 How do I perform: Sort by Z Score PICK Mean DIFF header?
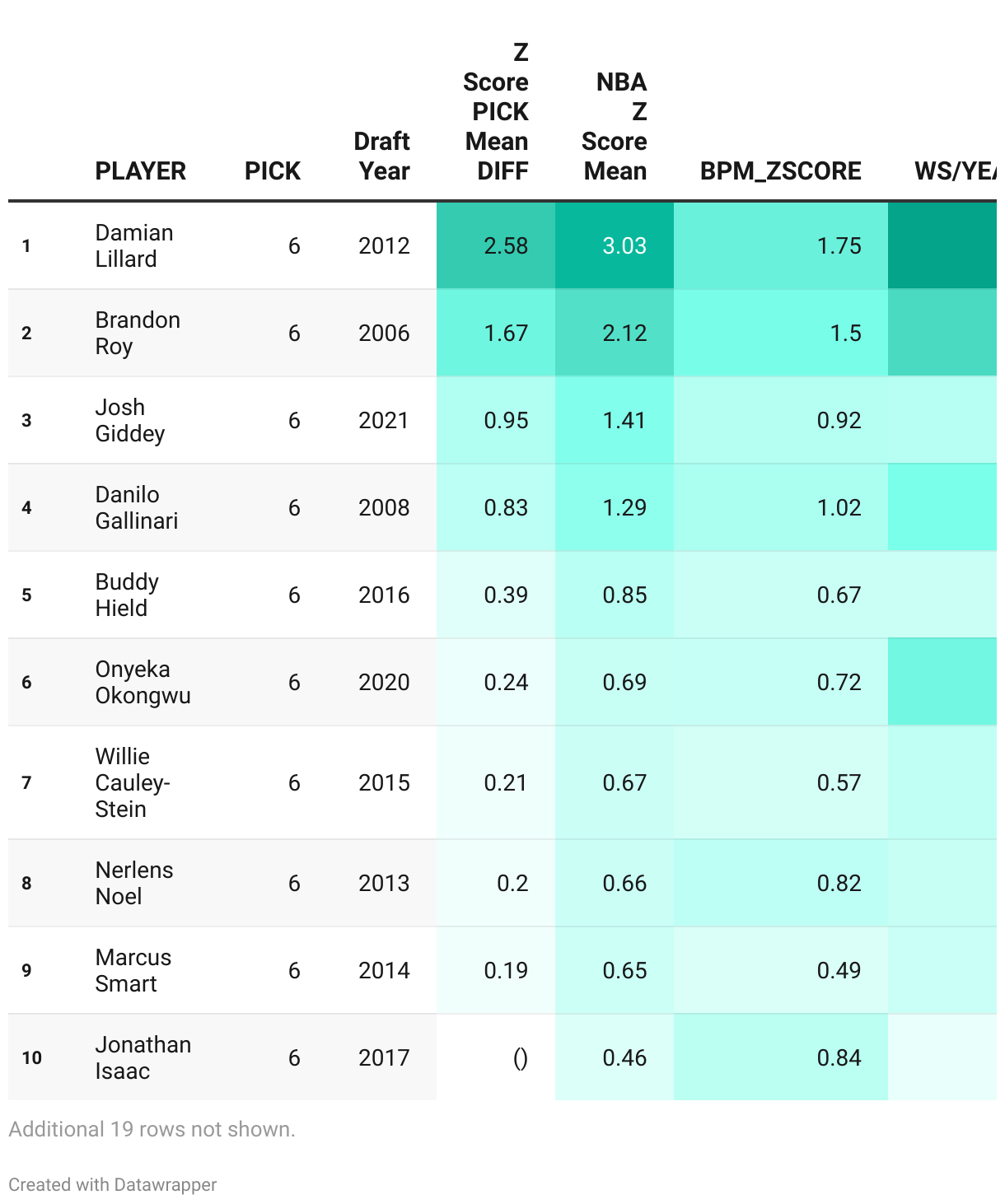[496, 111]
